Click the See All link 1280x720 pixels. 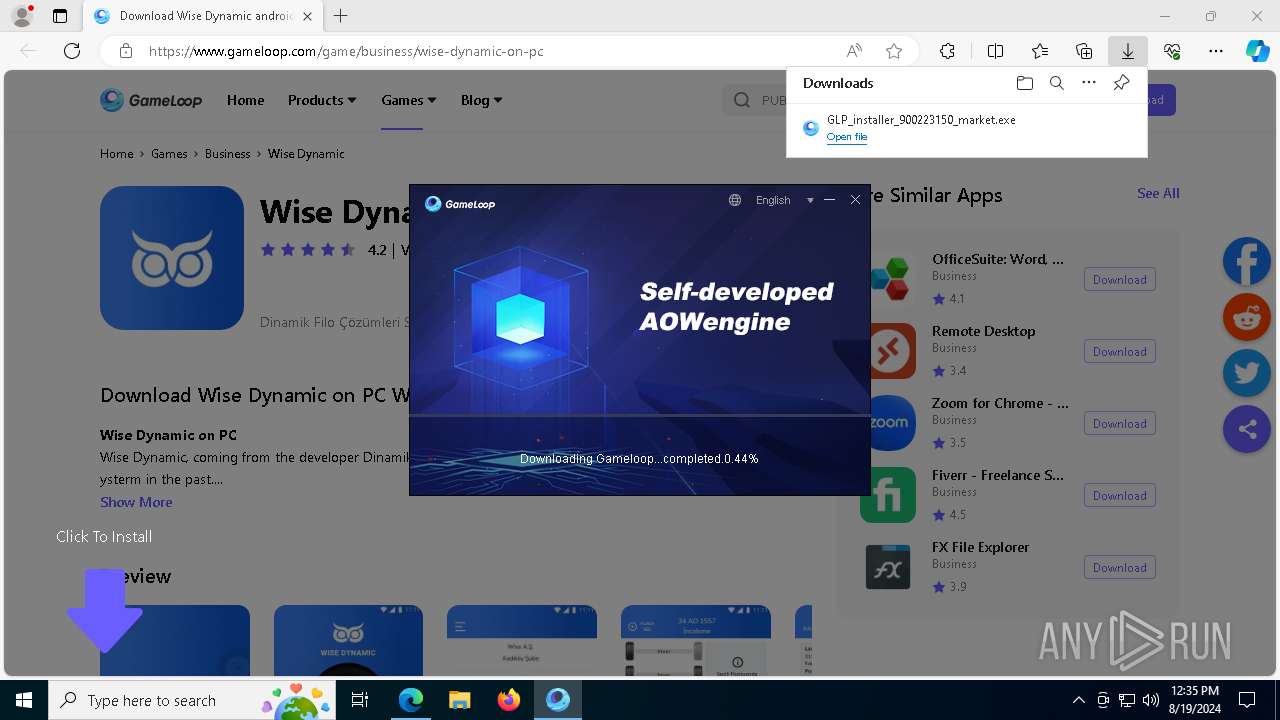click(x=1158, y=194)
